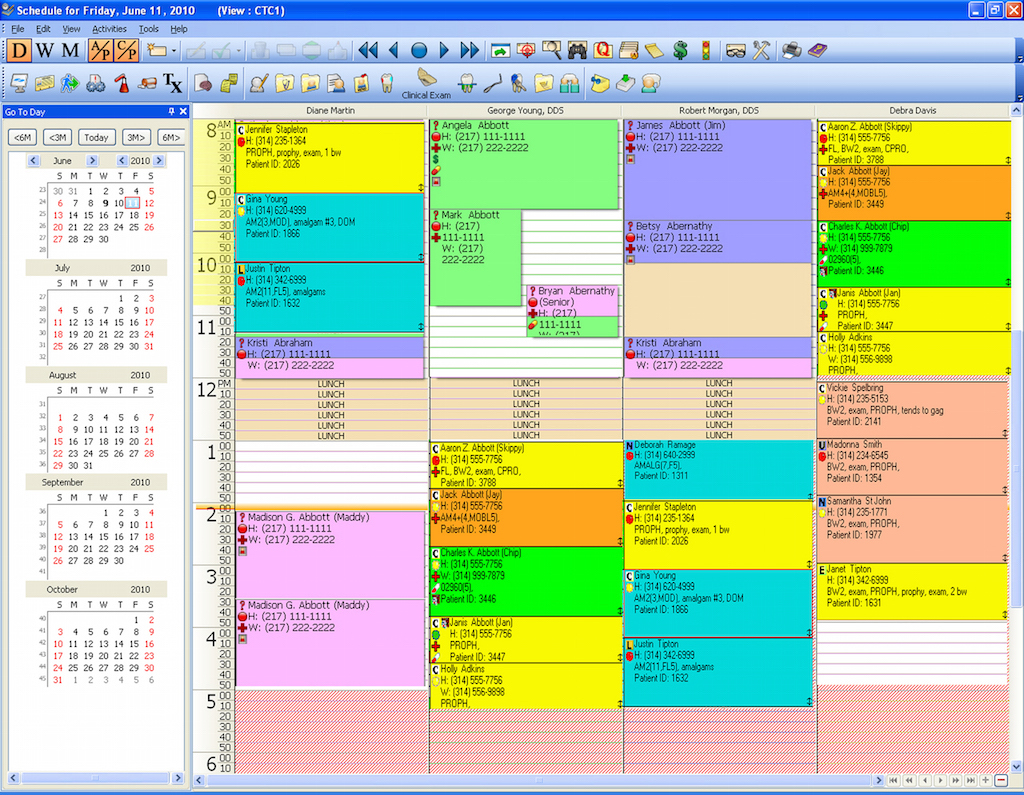
Task: Open the Activities menu
Action: click(x=109, y=29)
